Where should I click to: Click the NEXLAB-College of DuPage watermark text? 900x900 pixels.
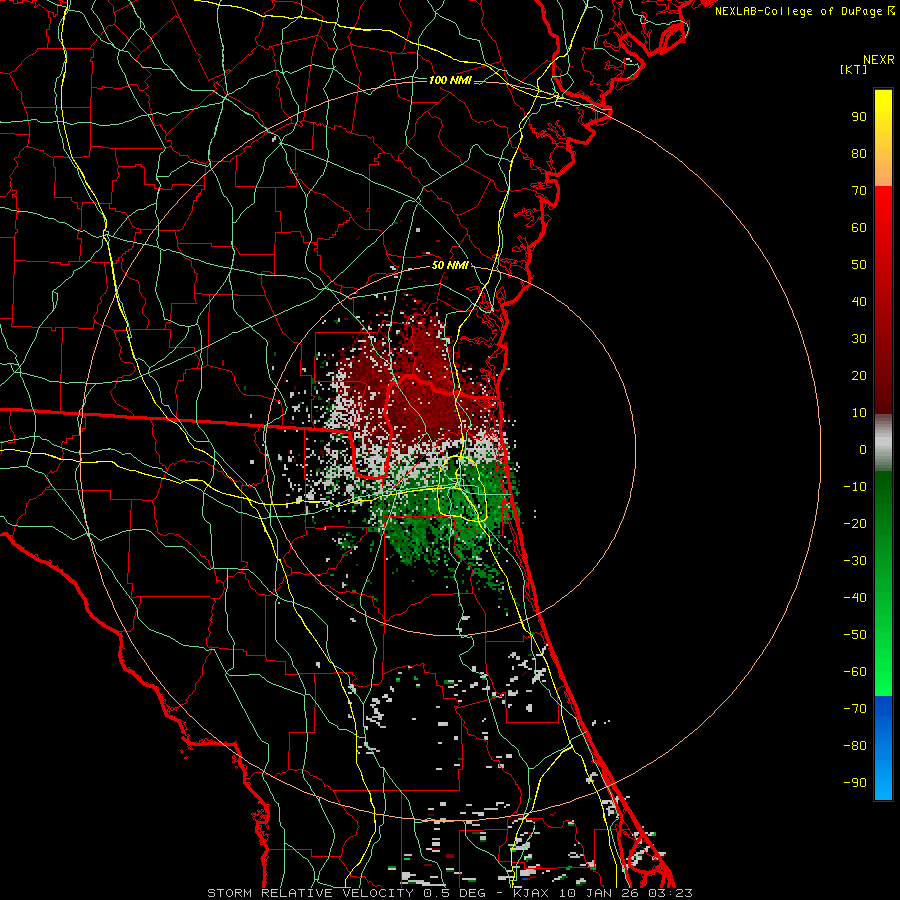click(x=804, y=11)
